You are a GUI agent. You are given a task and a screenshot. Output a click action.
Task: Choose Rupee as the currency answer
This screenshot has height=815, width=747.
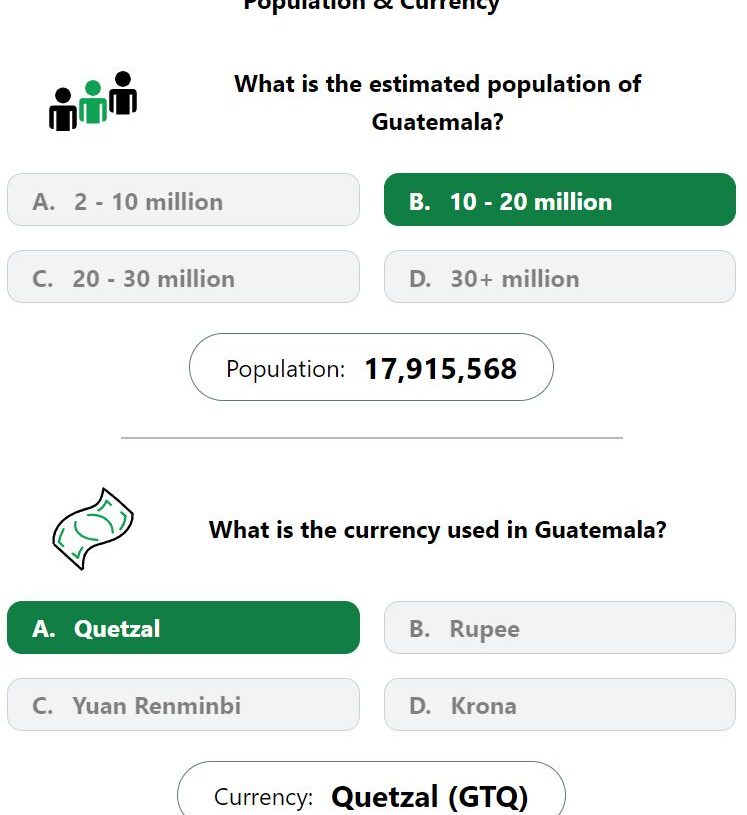pyautogui.click(x=560, y=627)
